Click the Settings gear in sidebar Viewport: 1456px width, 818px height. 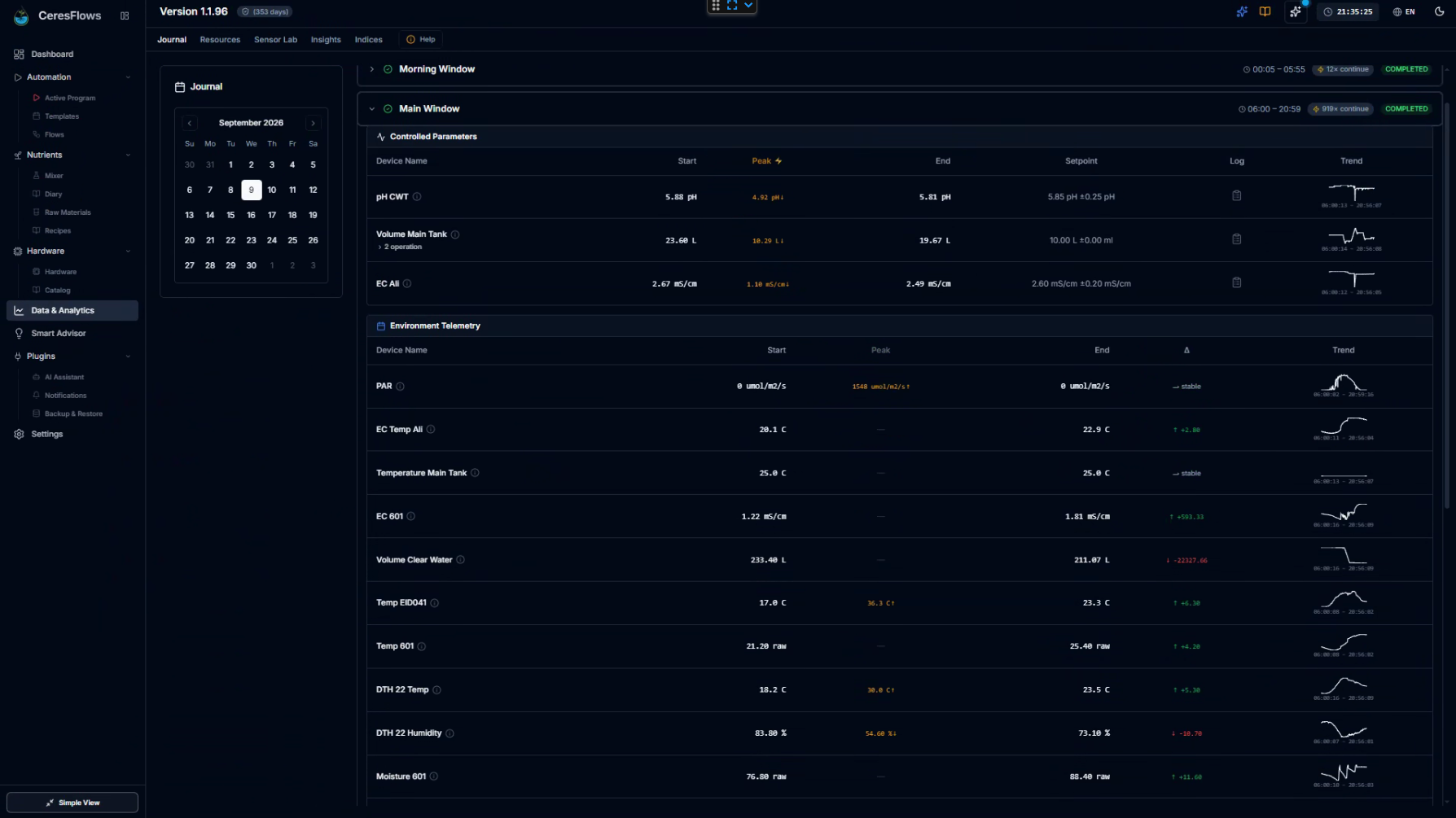point(19,435)
